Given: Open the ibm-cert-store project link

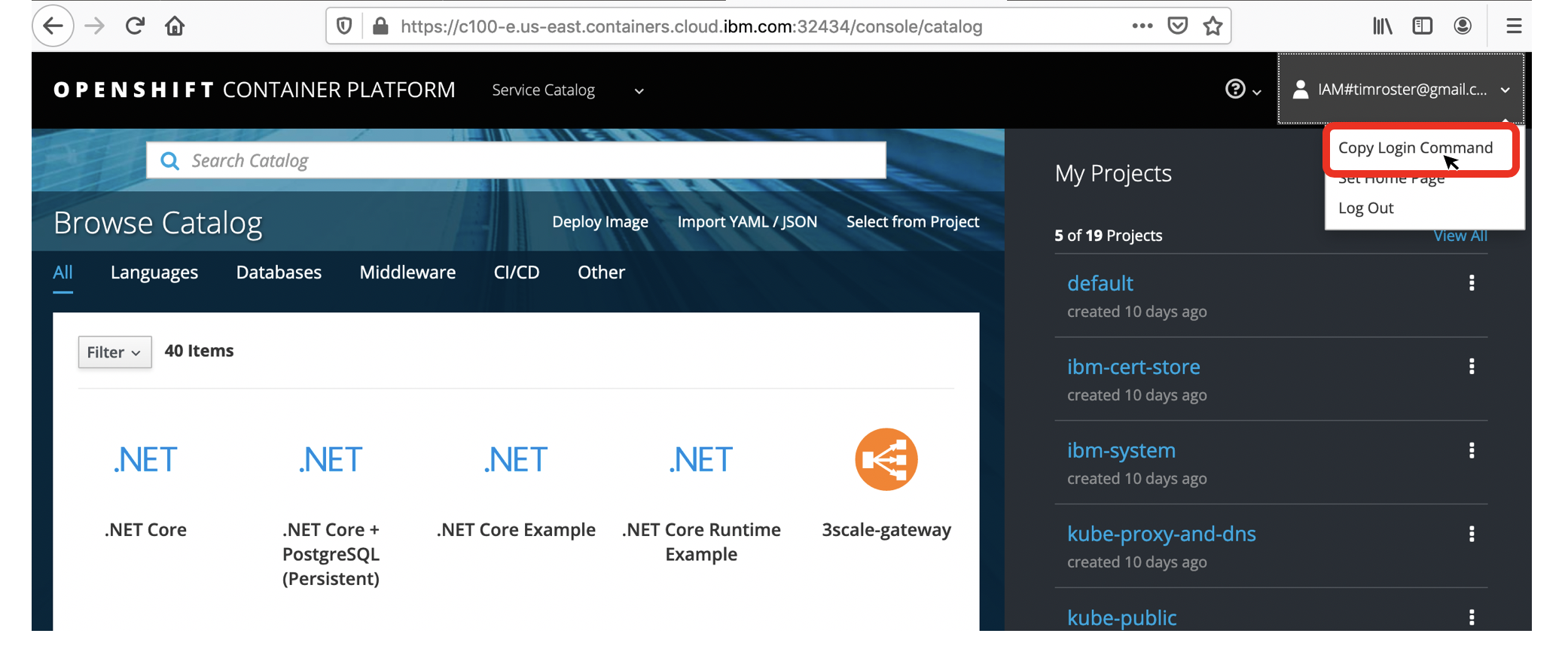Looking at the screenshot, I should pos(1133,367).
